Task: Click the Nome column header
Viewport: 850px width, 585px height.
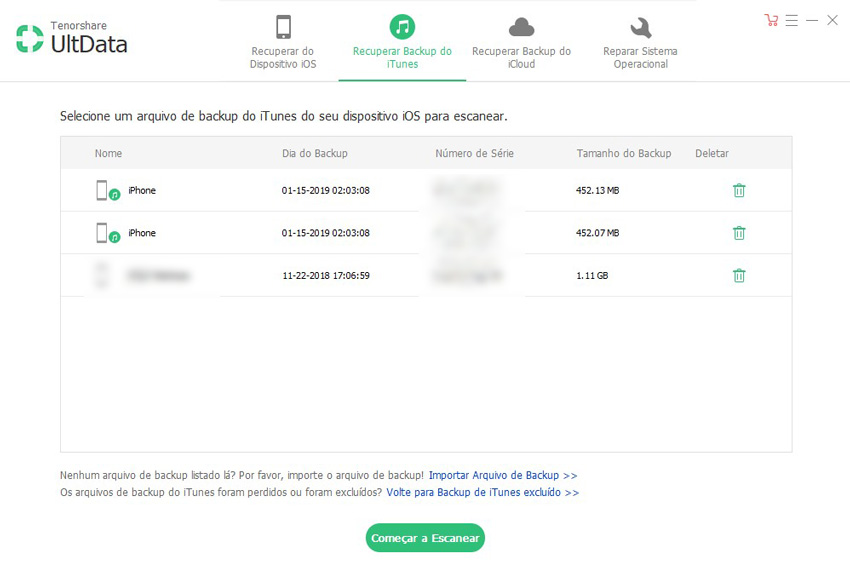Action: click(x=108, y=153)
